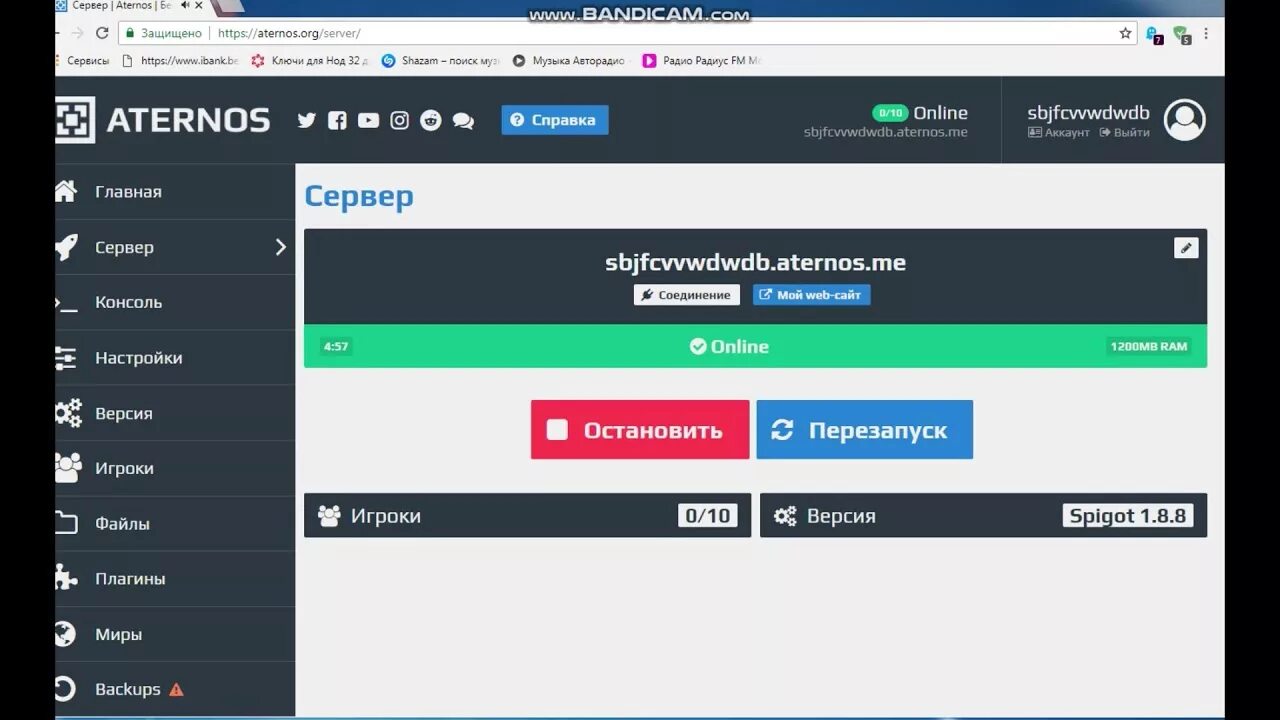Image resolution: width=1280 pixels, height=720 pixels.
Task: Open Сервер in the sidebar
Action: tap(175, 247)
